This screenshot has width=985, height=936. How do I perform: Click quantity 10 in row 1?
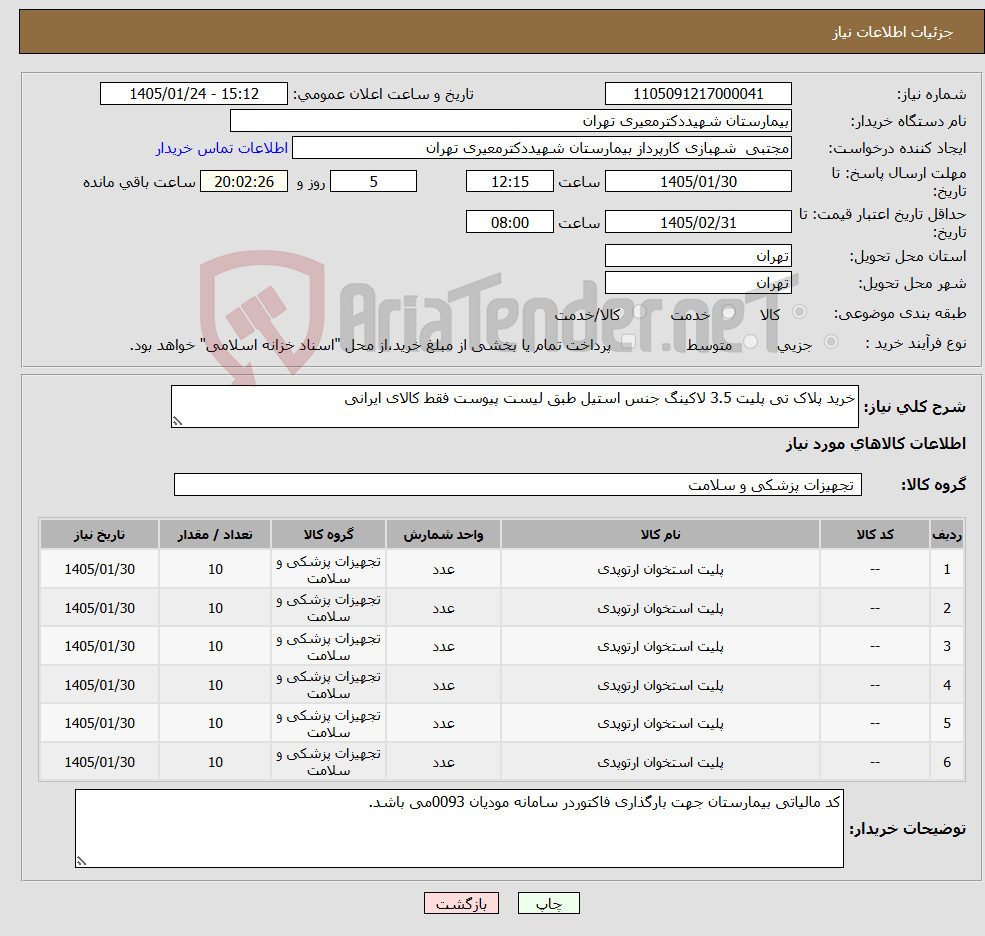(x=215, y=569)
